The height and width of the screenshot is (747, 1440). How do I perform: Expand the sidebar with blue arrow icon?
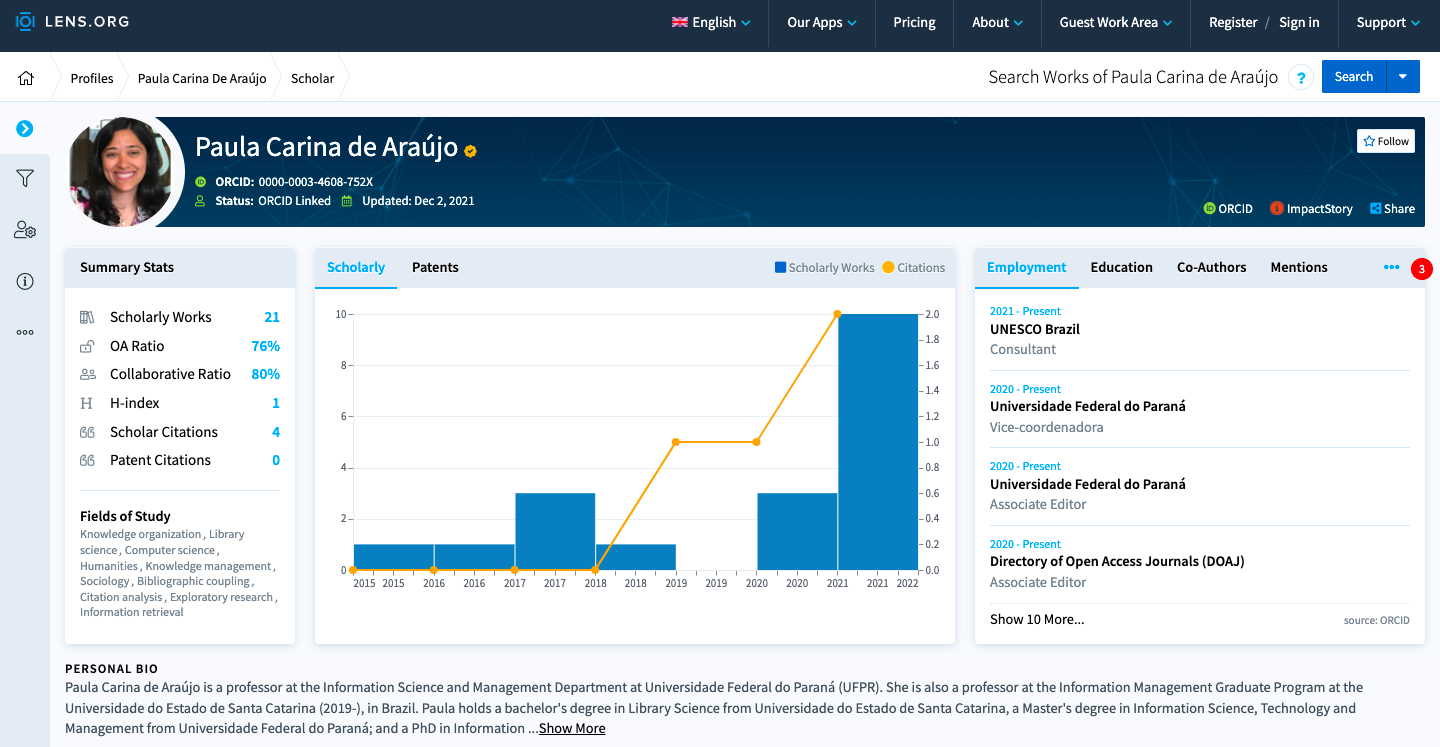25,128
